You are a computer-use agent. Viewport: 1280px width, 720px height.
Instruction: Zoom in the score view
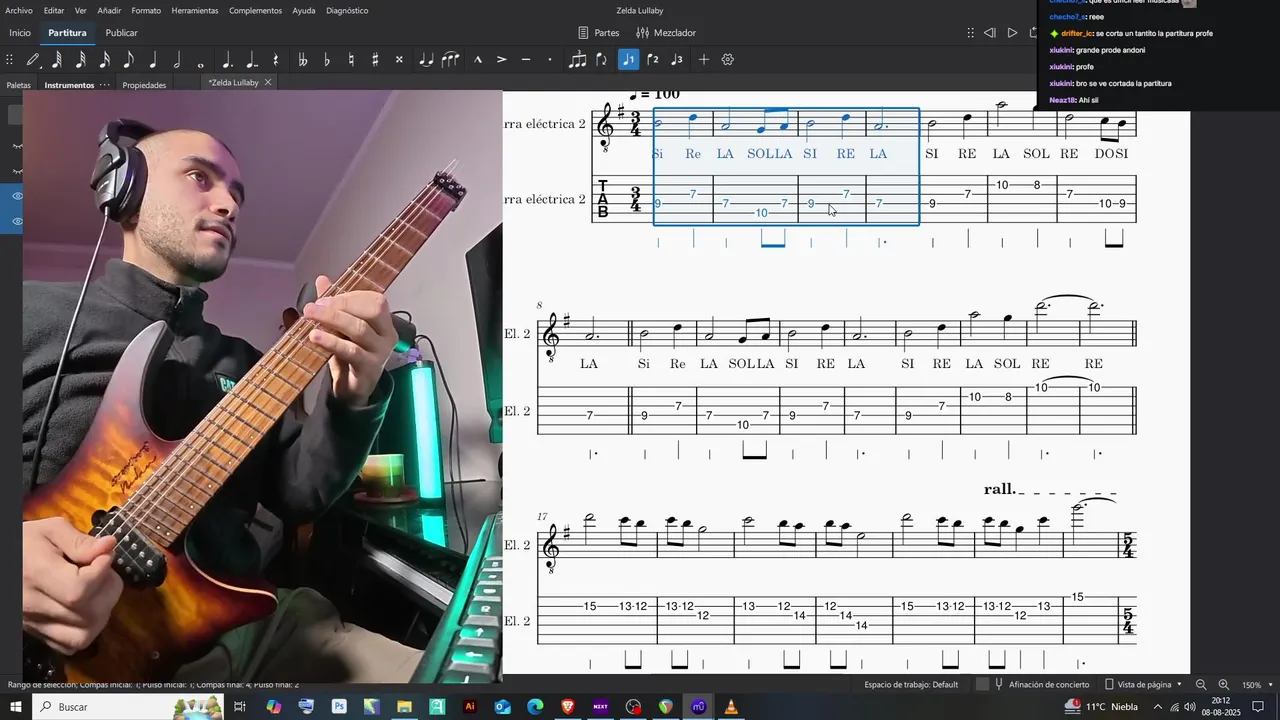click(1223, 685)
